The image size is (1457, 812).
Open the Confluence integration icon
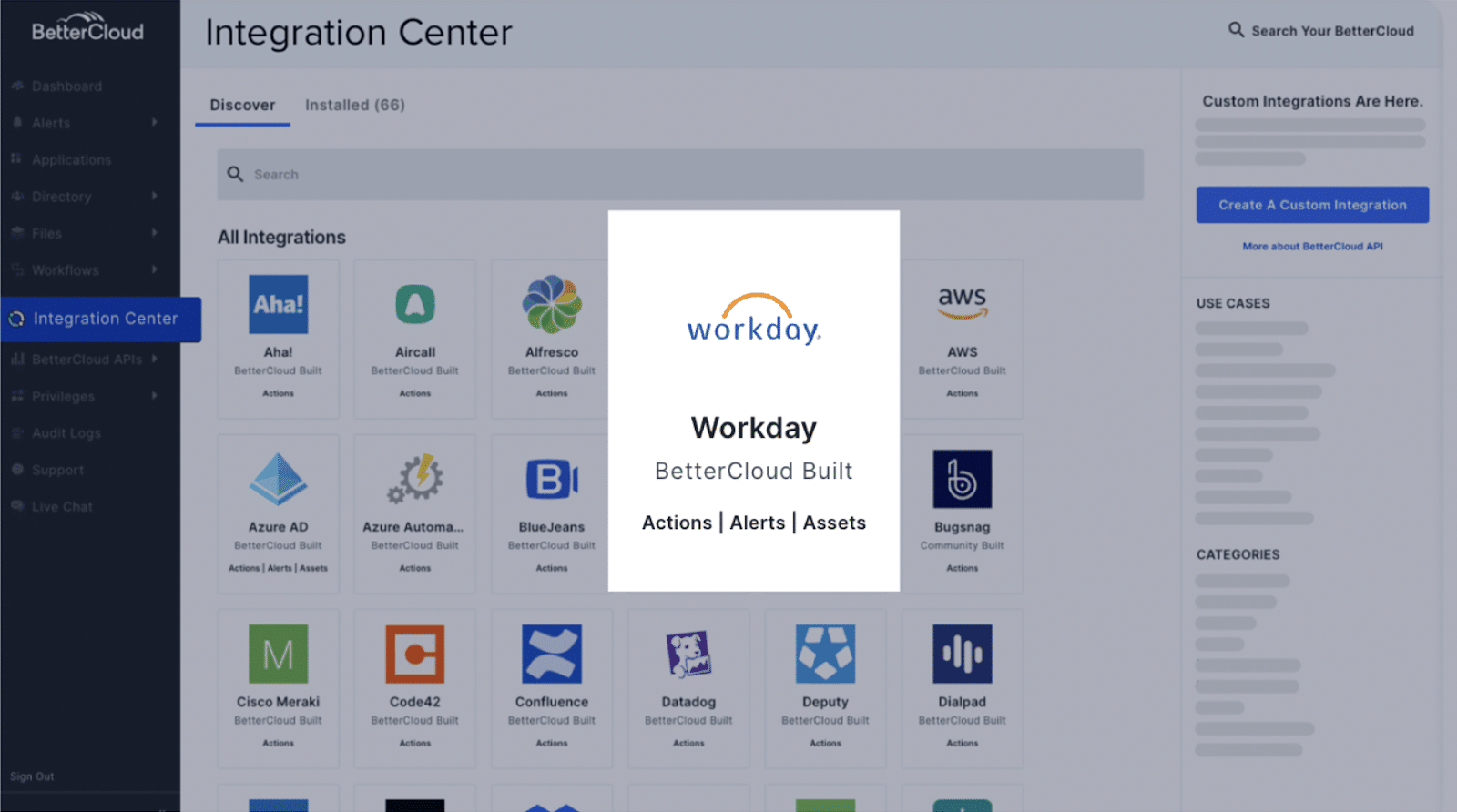click(x=552, y=654)
